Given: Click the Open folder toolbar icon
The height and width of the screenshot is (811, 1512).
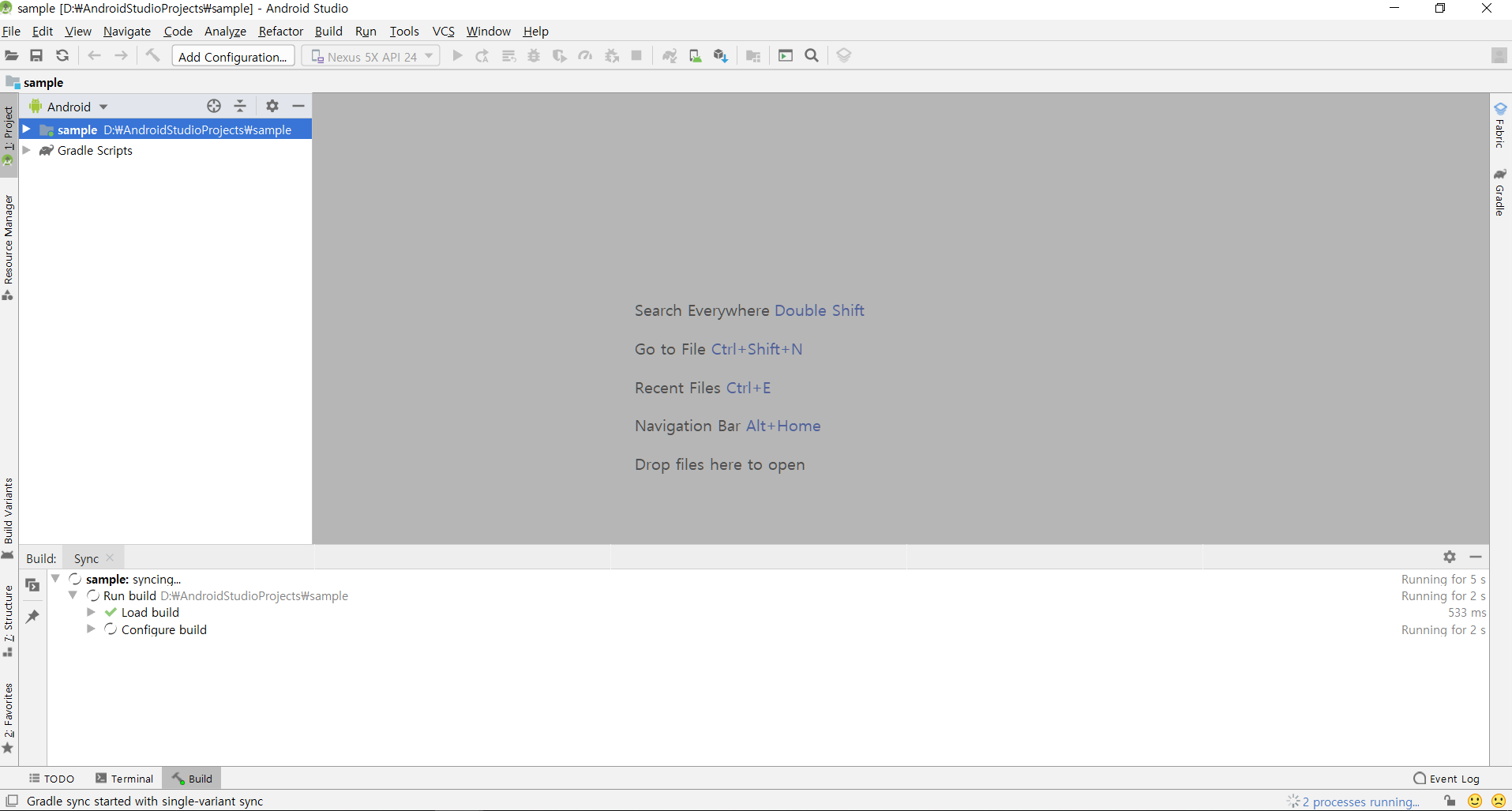Looking at the screenshot, I should point(11,56).
